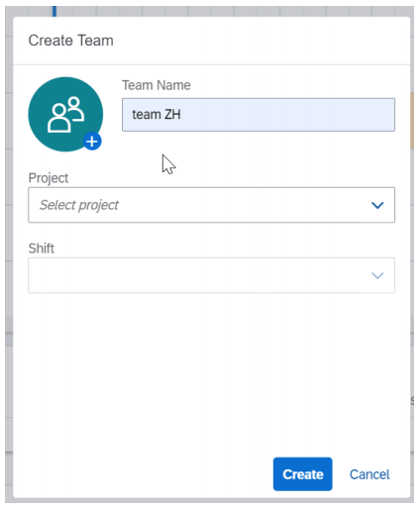Click the Create Team dialog title
The height and width of the screenshot is (510, 419).
point(71,41)
